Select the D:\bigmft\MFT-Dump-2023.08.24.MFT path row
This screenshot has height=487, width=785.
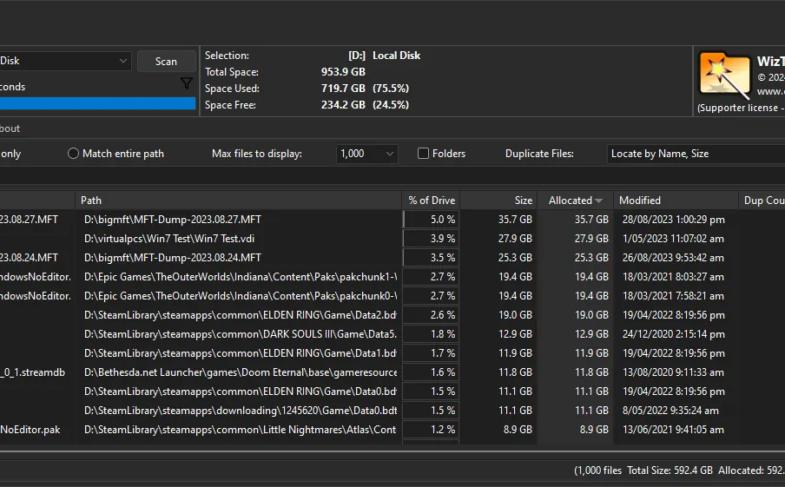click(173, 258)
